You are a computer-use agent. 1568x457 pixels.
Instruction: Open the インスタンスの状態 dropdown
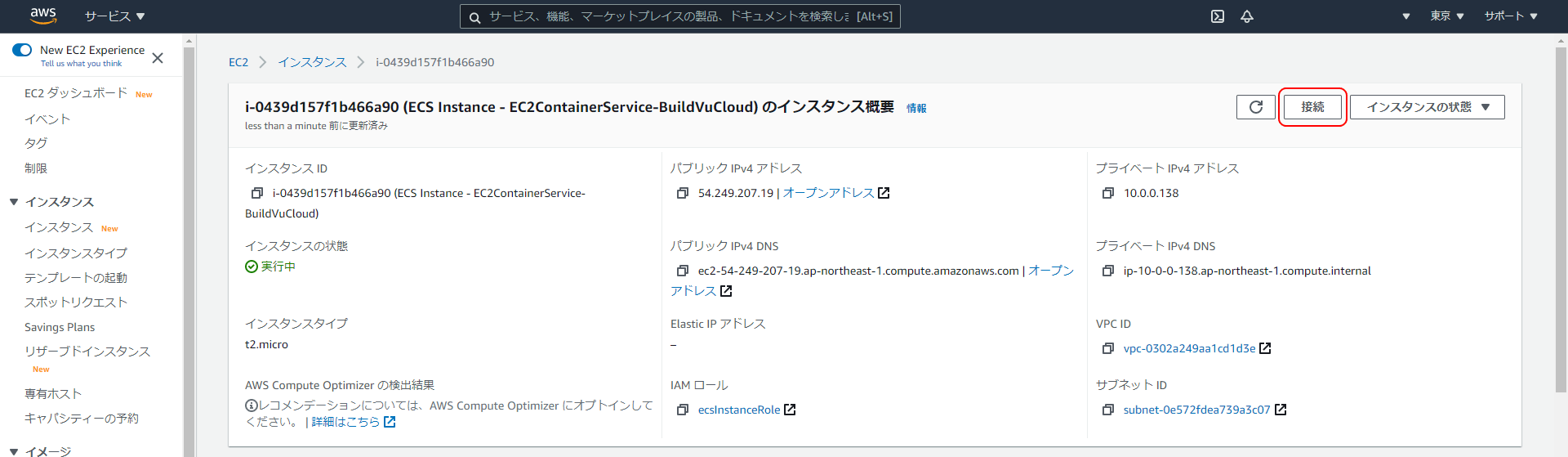[1428, 107]
